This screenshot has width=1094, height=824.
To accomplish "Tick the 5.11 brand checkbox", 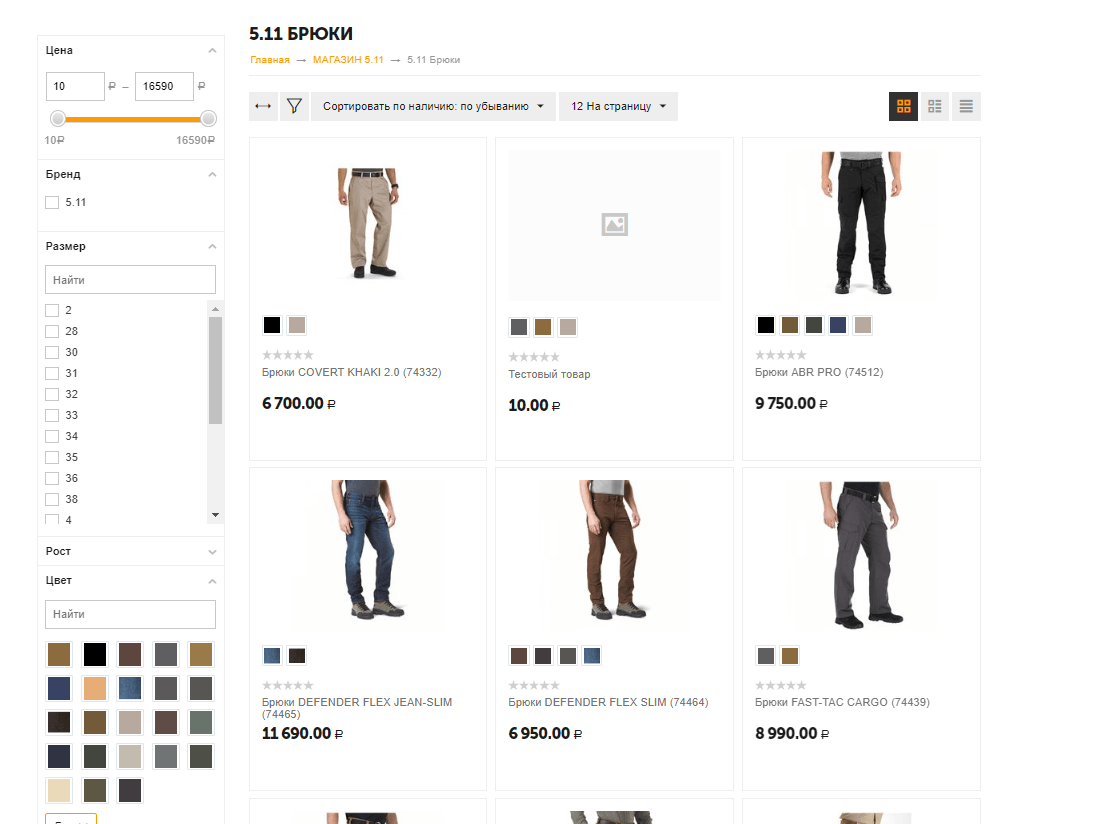I will [52, 202].
